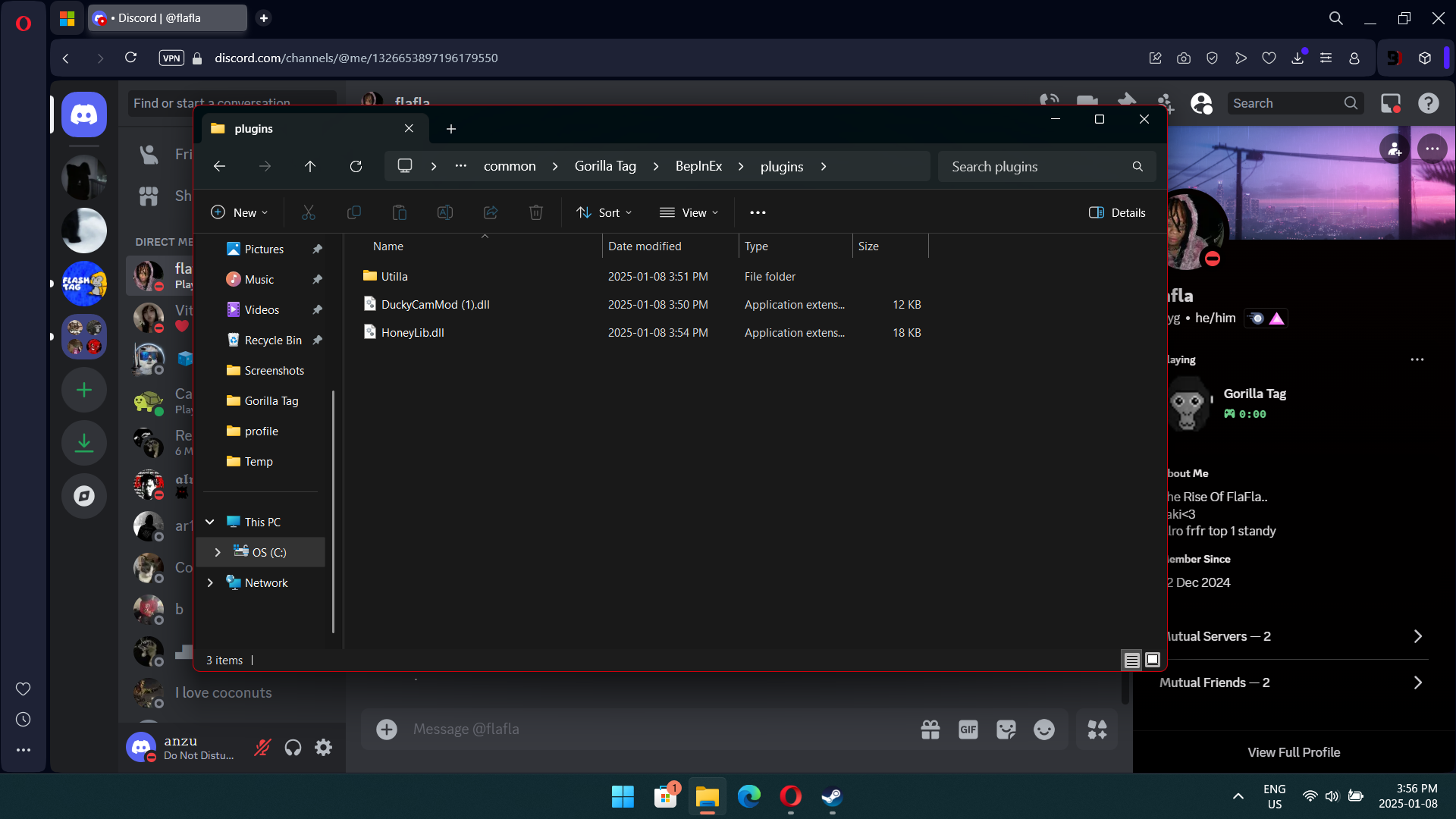Image resolution: width=1456 pixels, height=819 pixels.
Task: Expand OS (C:) drive tree node
Action: point(218,552)
